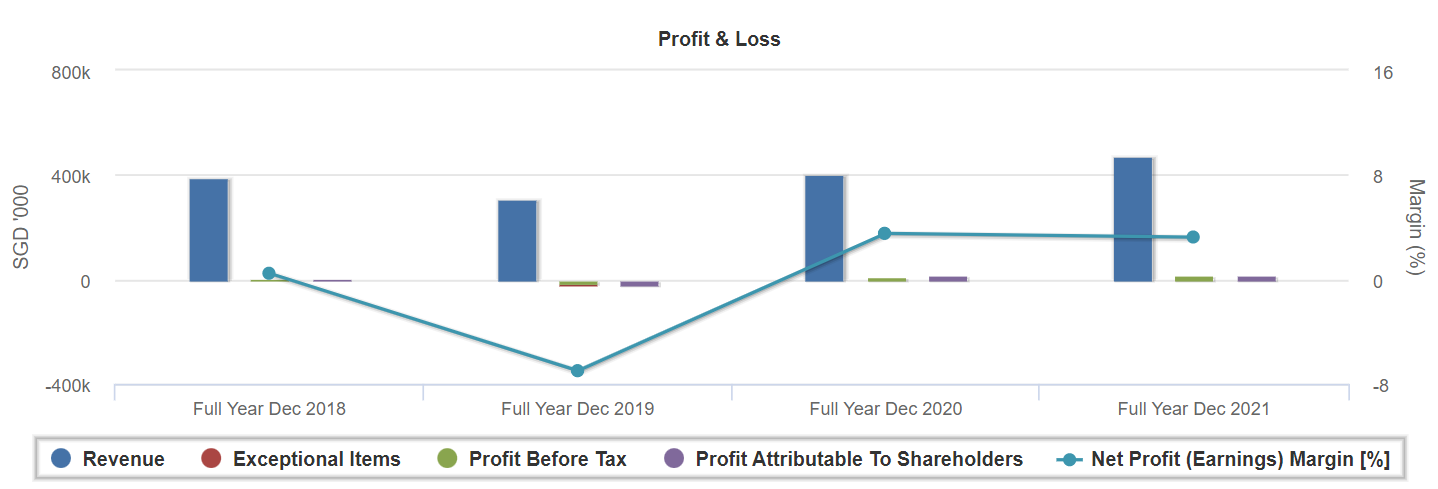Toggle Profit Attributable To Shareholders legend label
The image size is (1438, 489).
click(x=859, y=459)
